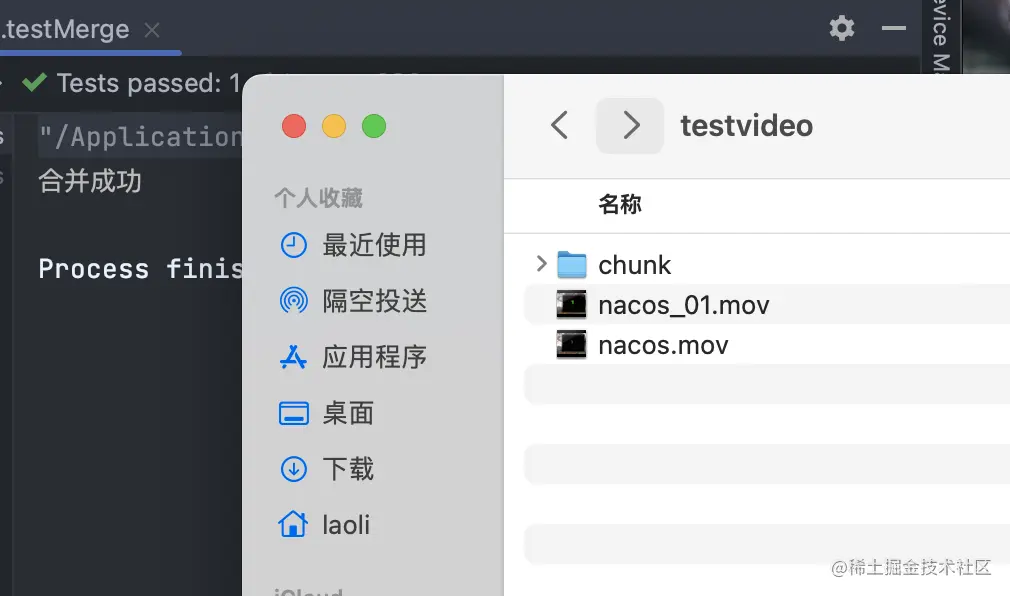Open 应用程序 Applications in sidebar

(373, 357)
